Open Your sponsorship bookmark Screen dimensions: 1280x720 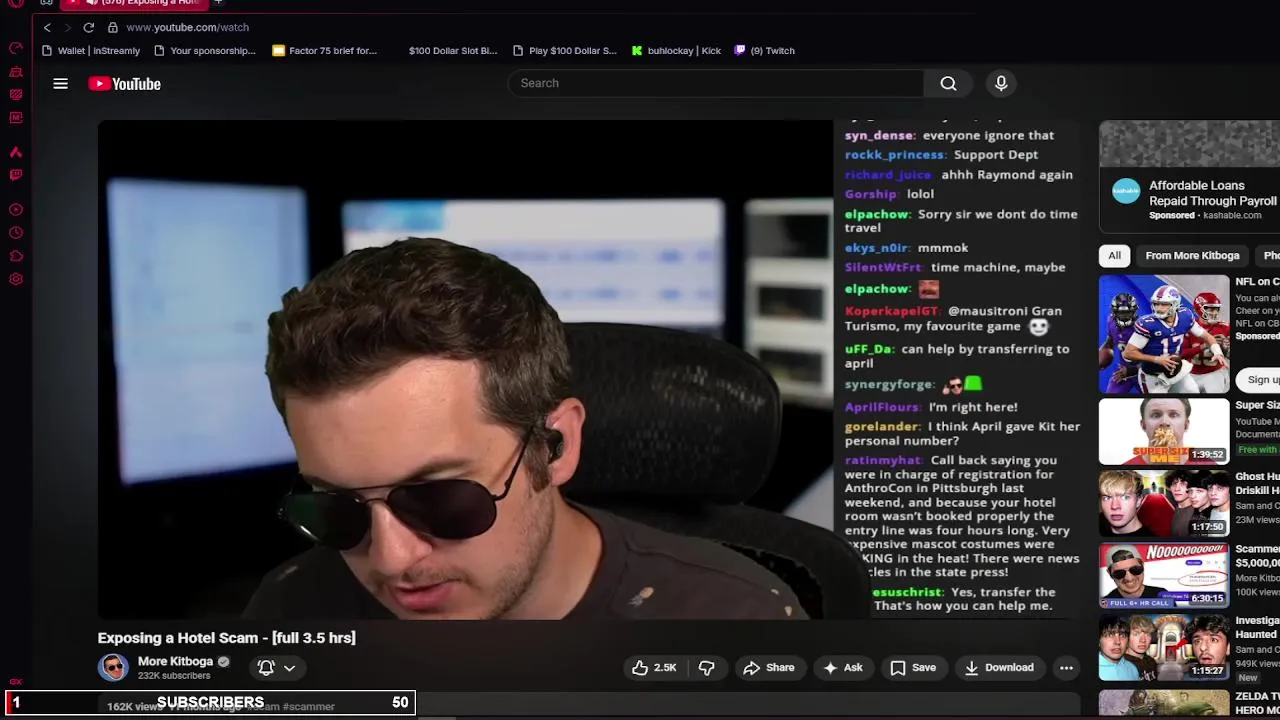(205, 51)
